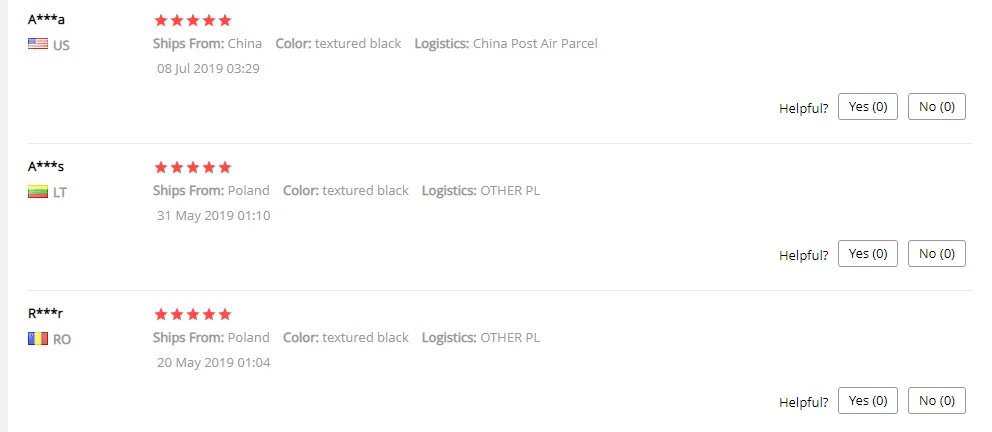Click star rating of A***a's review
Image resolution: width=992 pixels, height=432 pixels.
pos(193,20)
